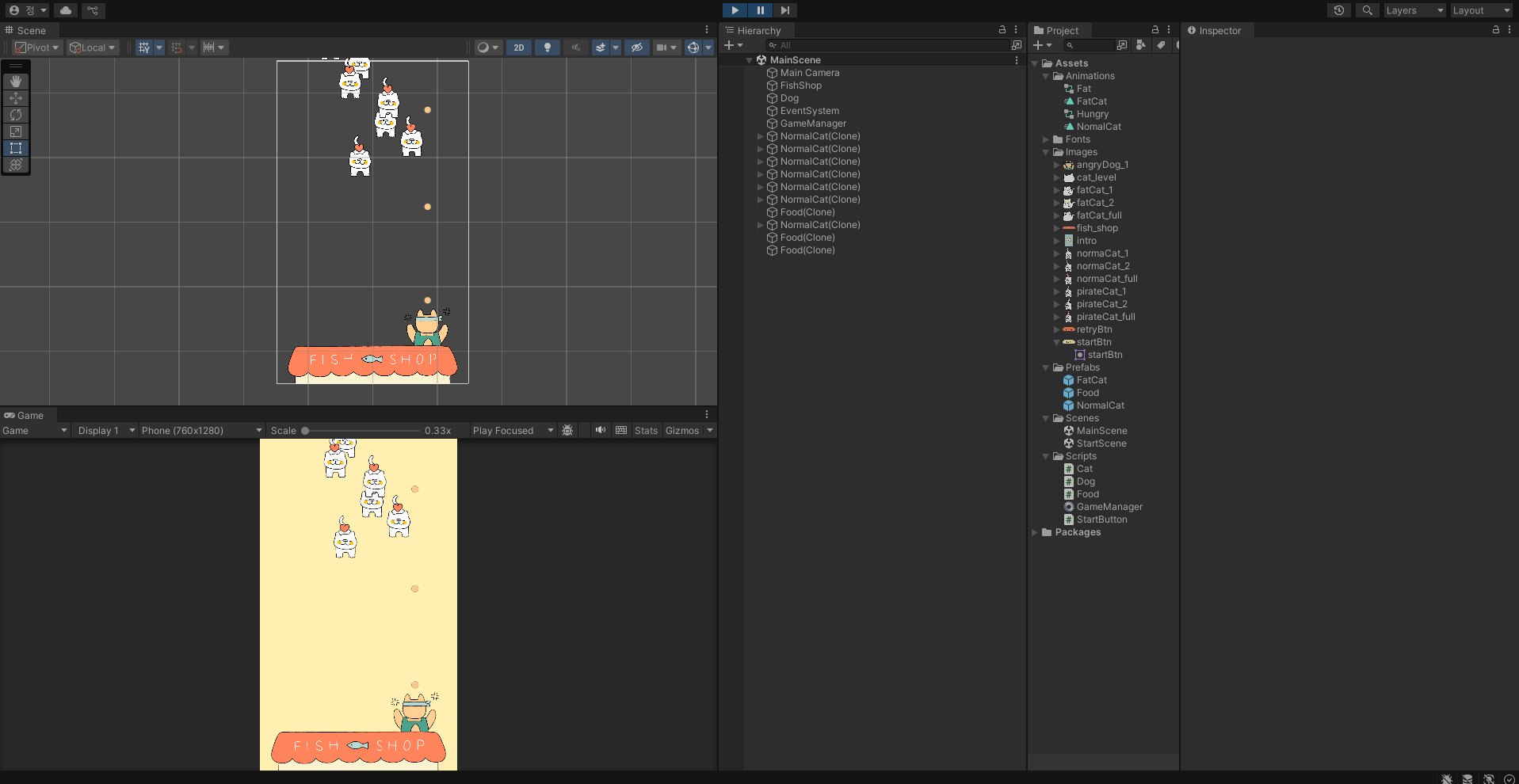Viewport: 1519px width, 784px height.
Task: Toggle Scene audio
Action: [x=576, y=48]
